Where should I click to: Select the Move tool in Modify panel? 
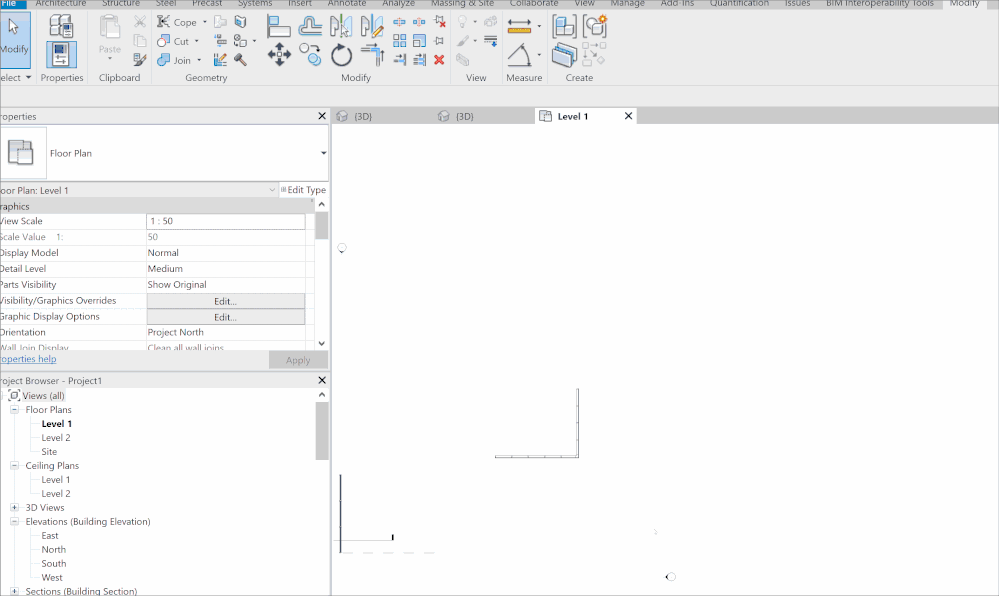point(279,55)
